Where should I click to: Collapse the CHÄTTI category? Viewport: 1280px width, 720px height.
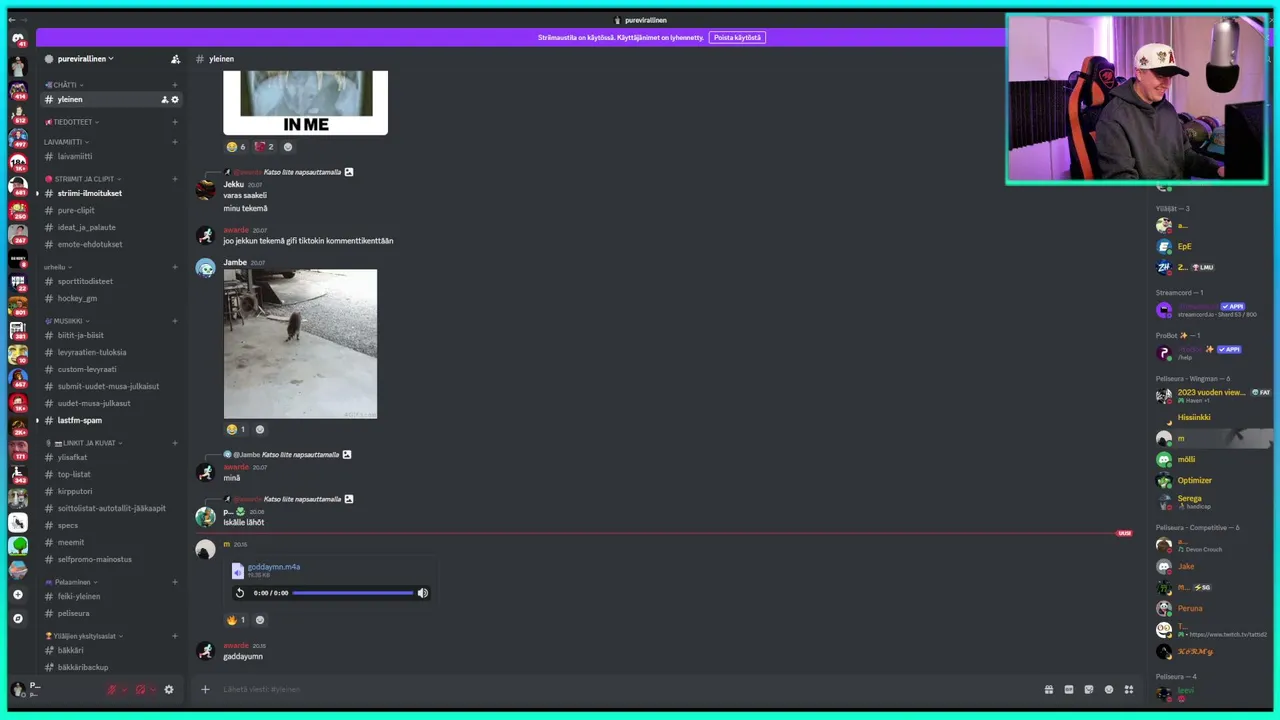coord(65,85)
